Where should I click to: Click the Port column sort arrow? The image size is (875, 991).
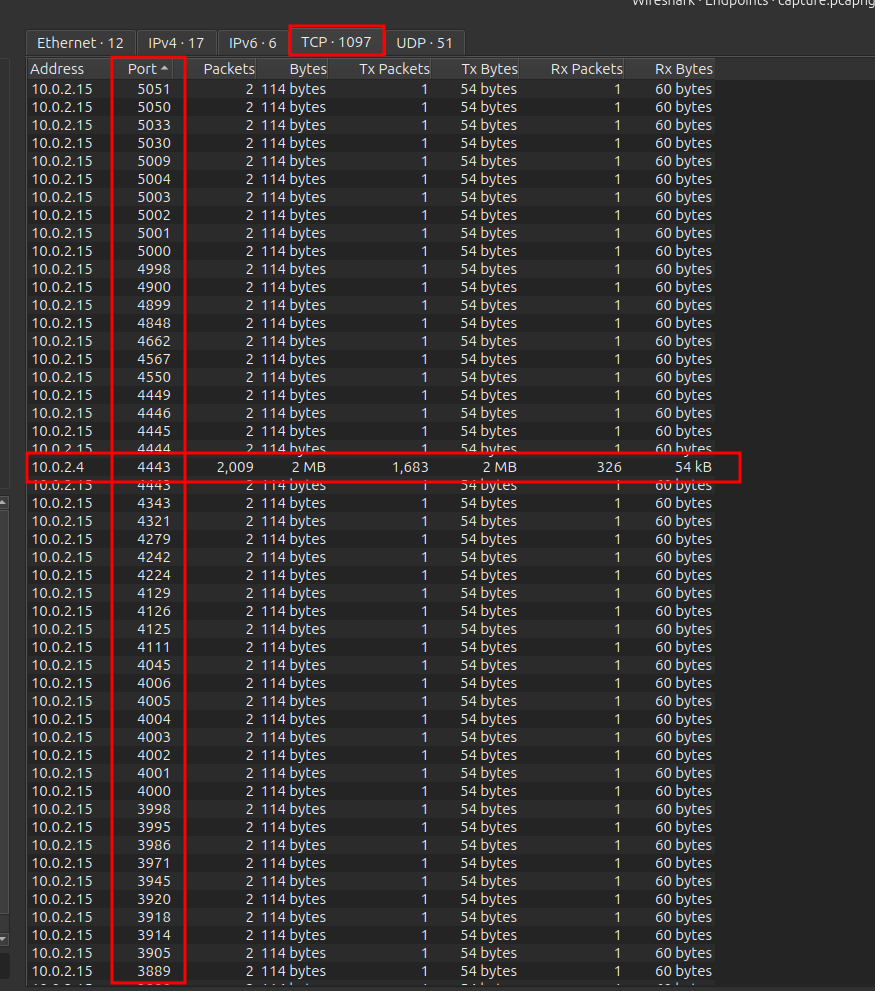(x=164, y=69)
